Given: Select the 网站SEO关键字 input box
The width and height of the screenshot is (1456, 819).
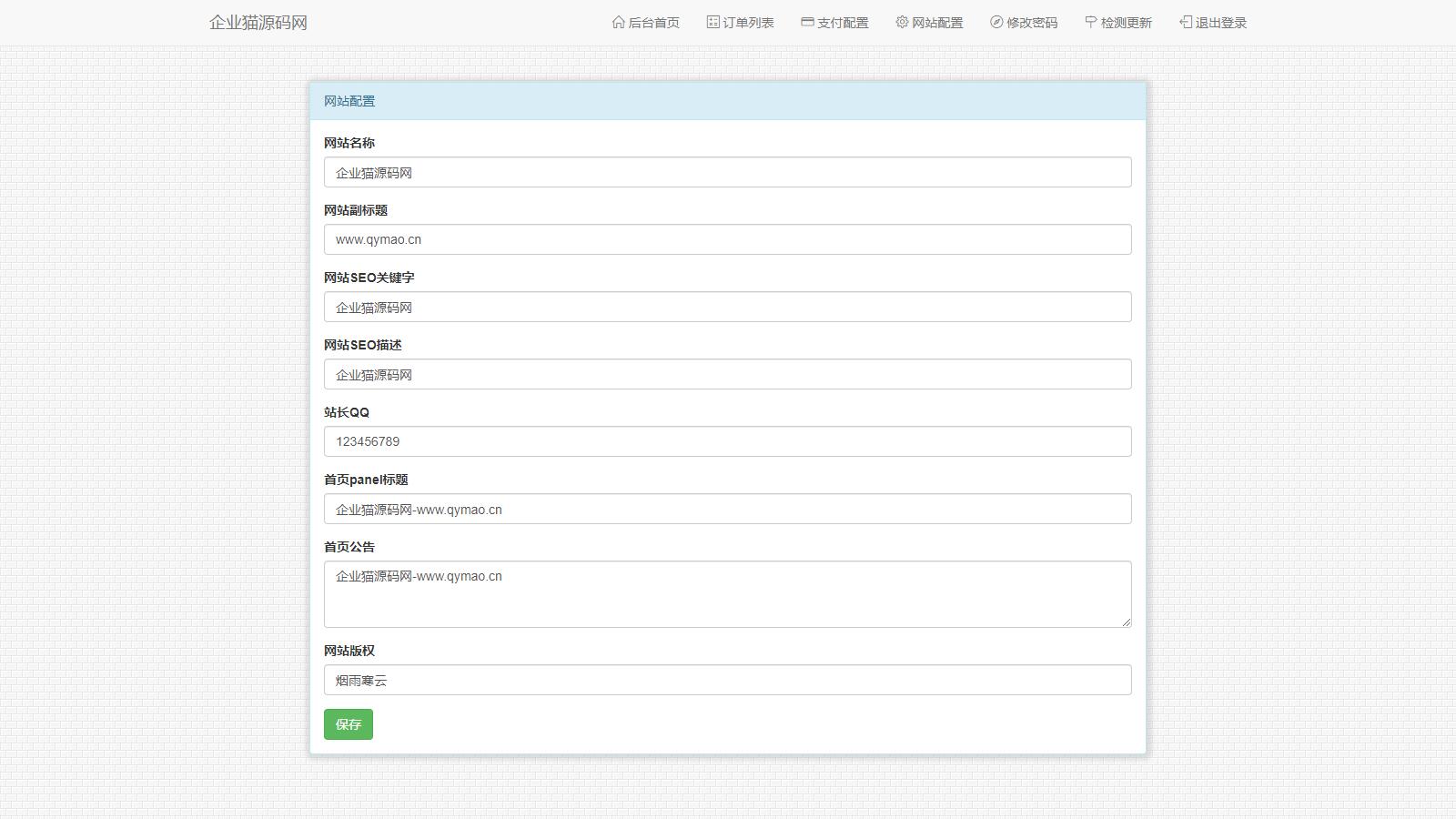Looking at the screenshot, I should (x=727, y=308).
